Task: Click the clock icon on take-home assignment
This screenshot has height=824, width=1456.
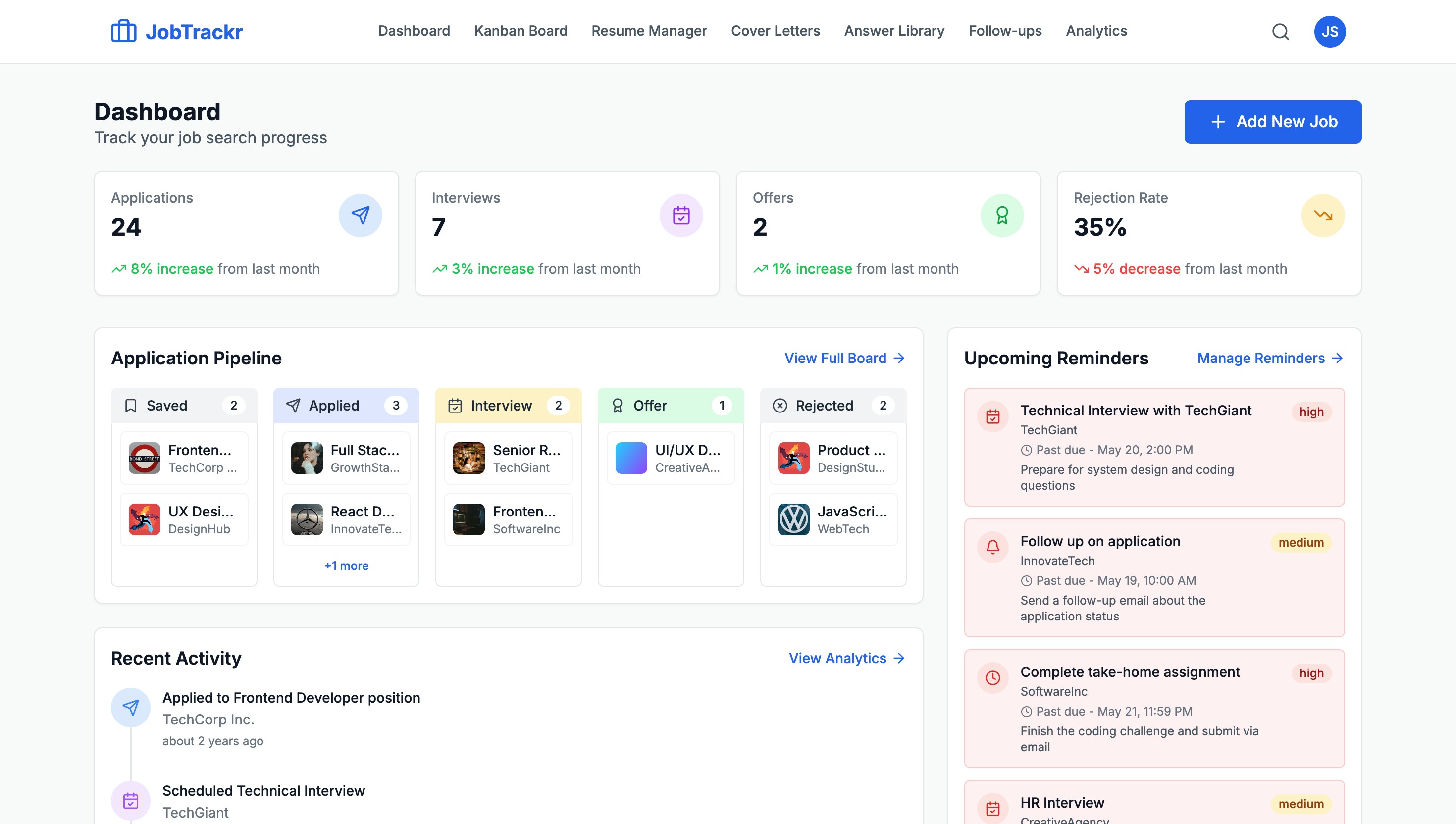Action: pos(992,677)
